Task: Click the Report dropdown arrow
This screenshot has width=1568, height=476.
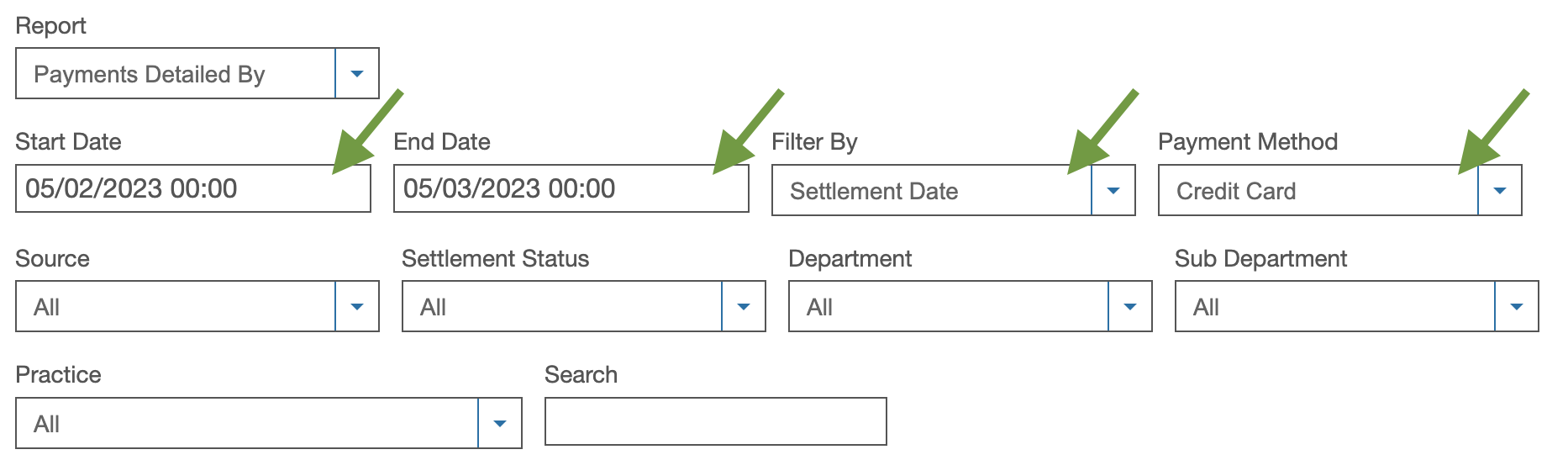Action: click(357, 74)
